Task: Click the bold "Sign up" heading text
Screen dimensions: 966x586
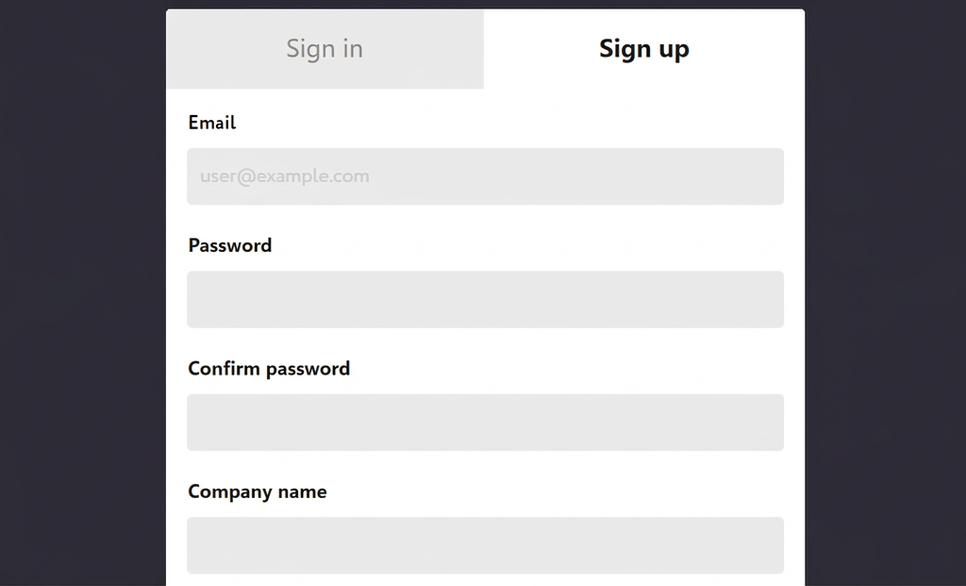Action: [x=644, y=49]
